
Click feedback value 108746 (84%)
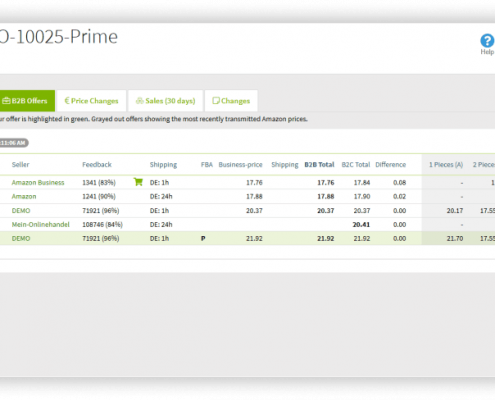(x=103, y=225)
